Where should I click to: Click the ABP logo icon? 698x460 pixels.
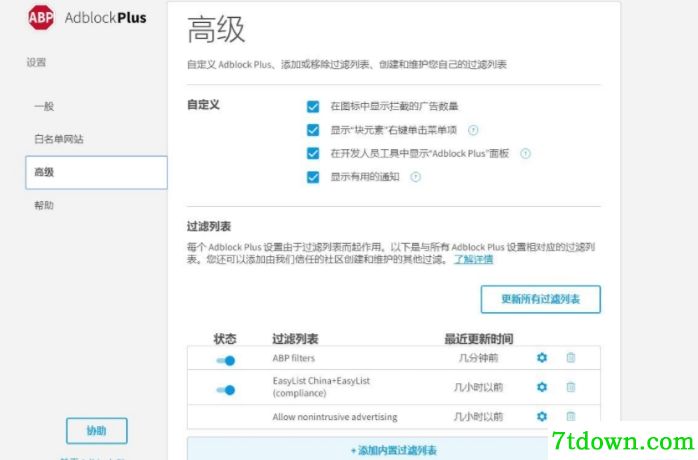pos(41,17)
